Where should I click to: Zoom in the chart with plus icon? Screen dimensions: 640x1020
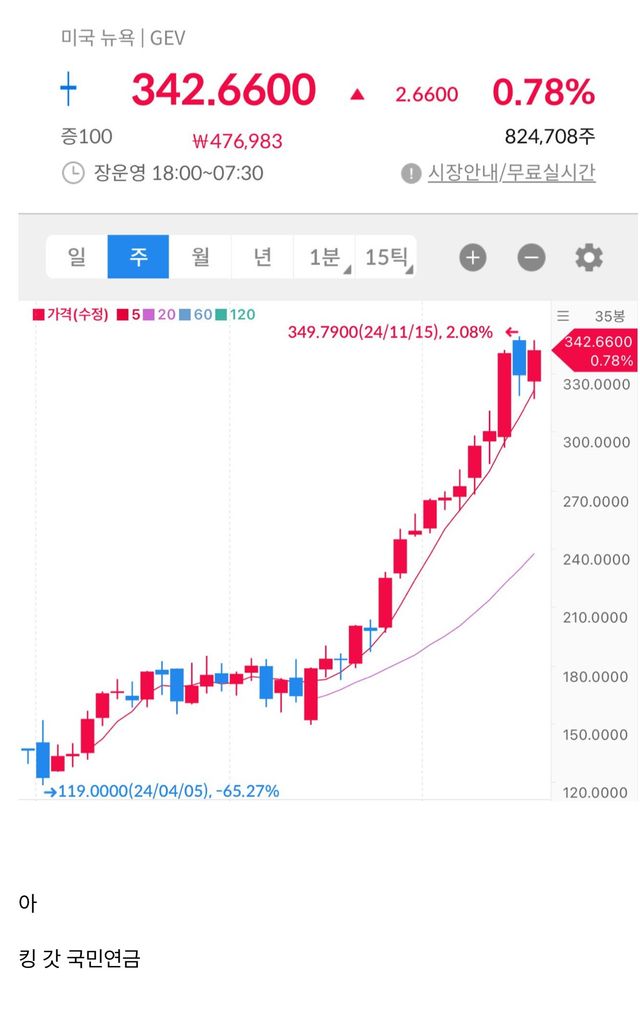coord(473,257)
